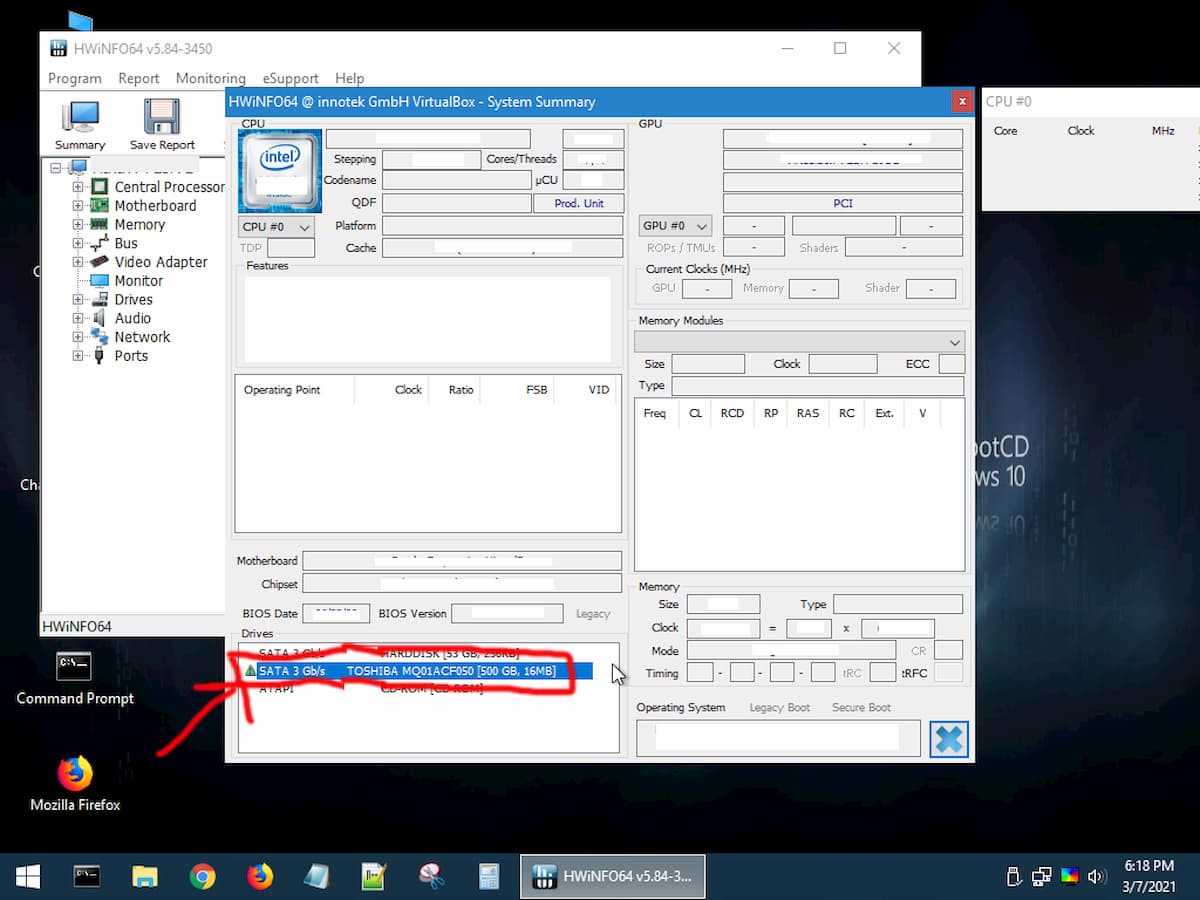Image resolution: width=1200 pixels, height=900 pixels.
Task: Open the eSupport menu
Action: click(x=291, y=78)
